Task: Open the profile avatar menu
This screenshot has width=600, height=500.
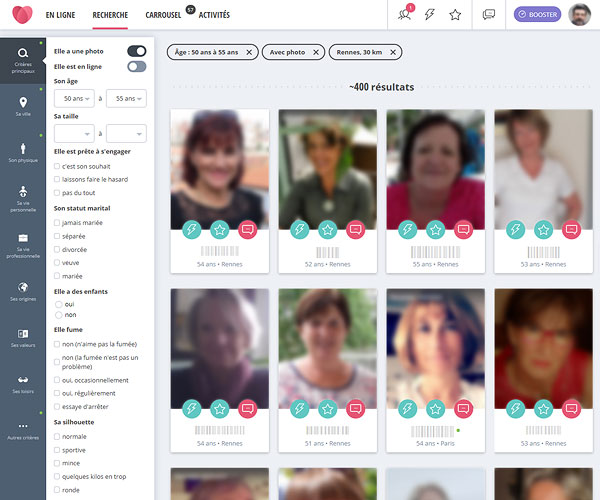Action: point(579,15)
